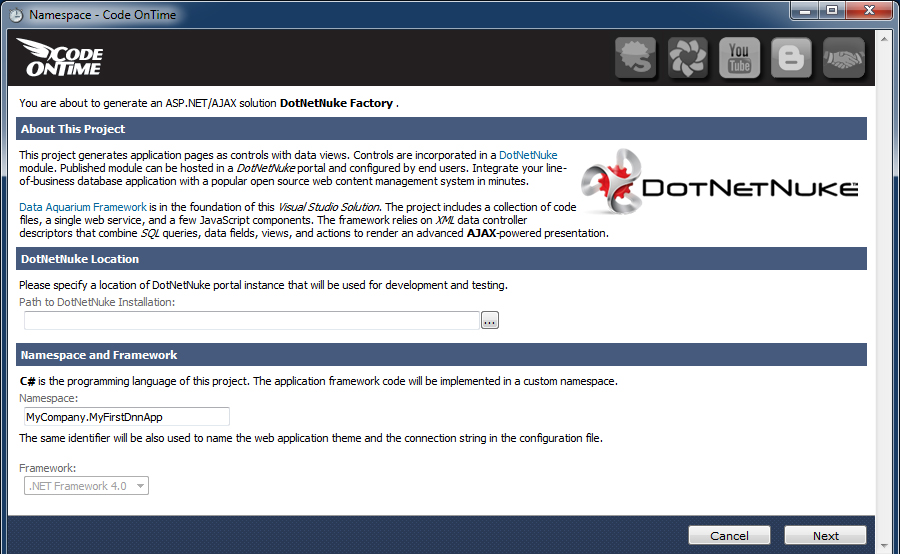Click the Framework: label

48,468
